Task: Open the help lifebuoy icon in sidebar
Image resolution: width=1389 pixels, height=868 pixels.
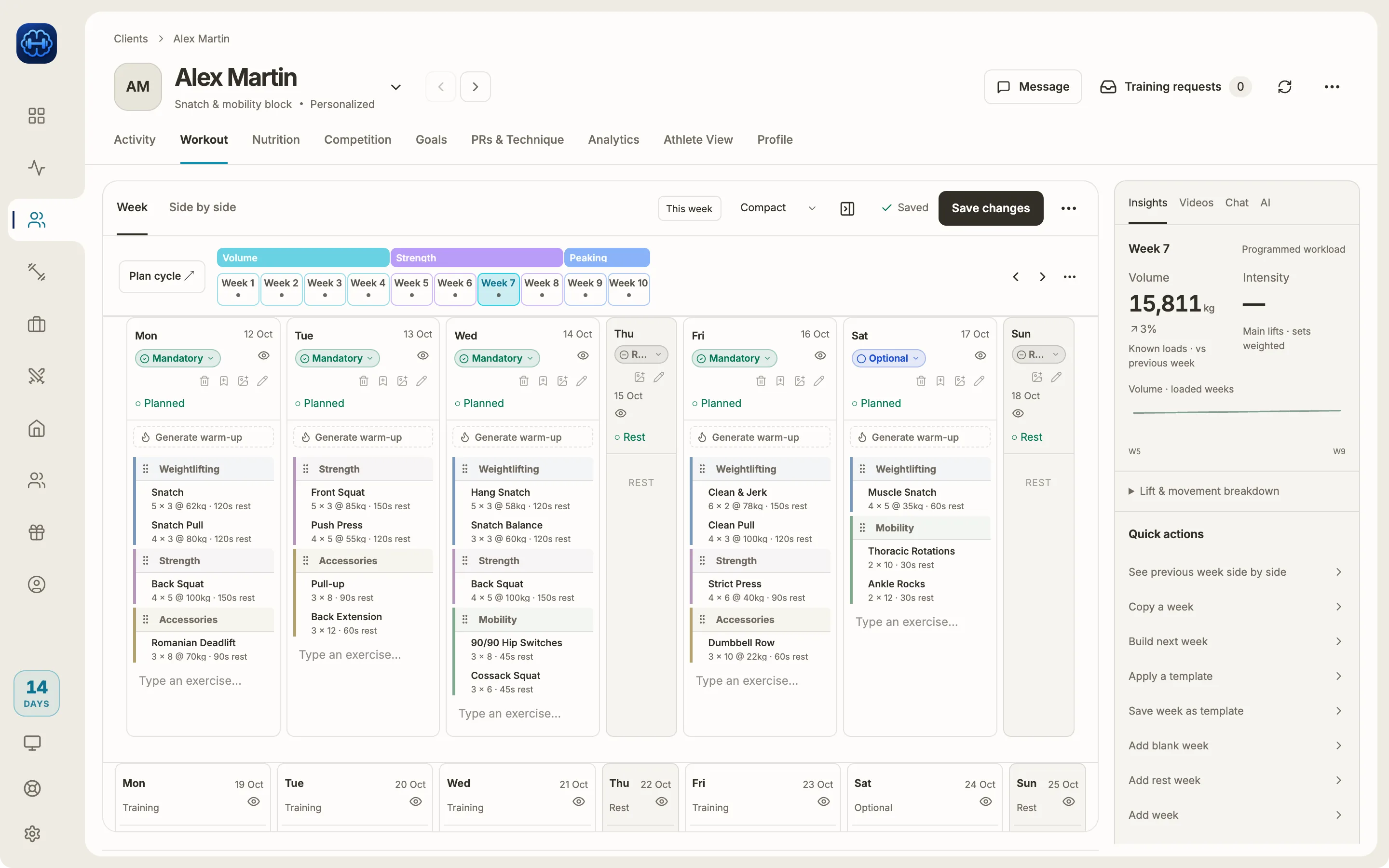Action: coord(32,788)
